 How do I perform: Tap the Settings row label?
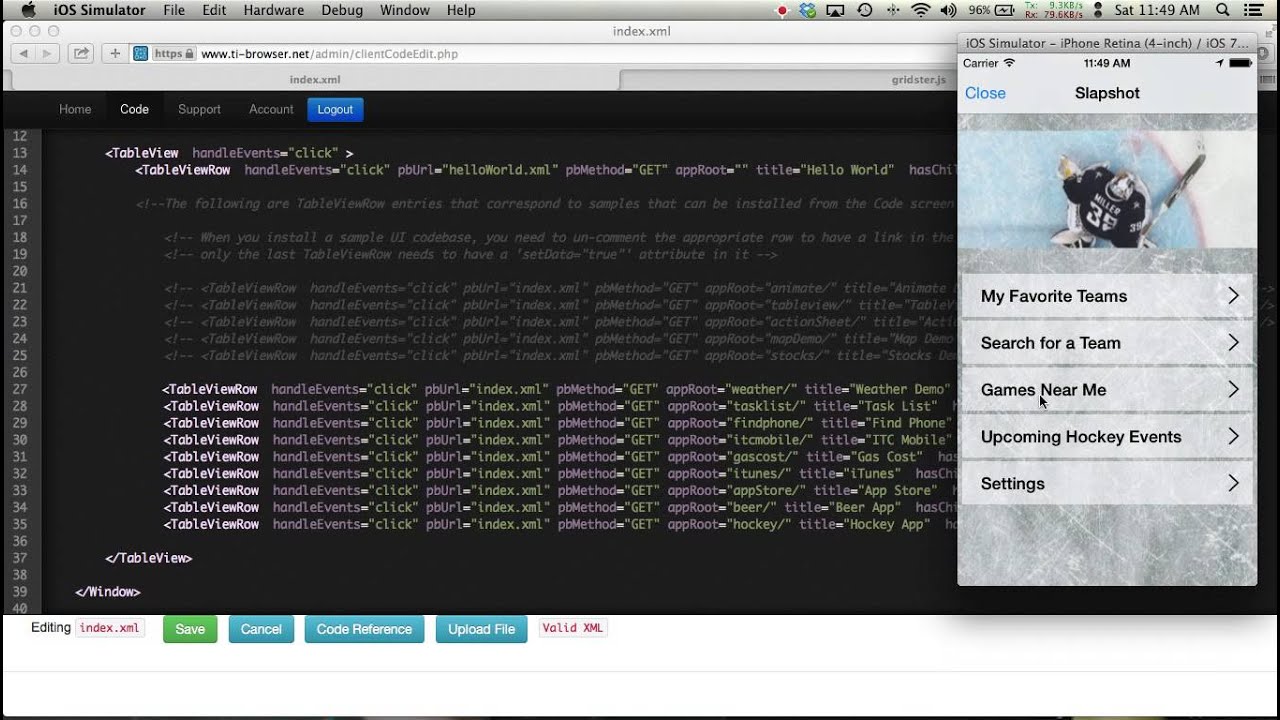pyautogui.click(x=1013, y=484)
